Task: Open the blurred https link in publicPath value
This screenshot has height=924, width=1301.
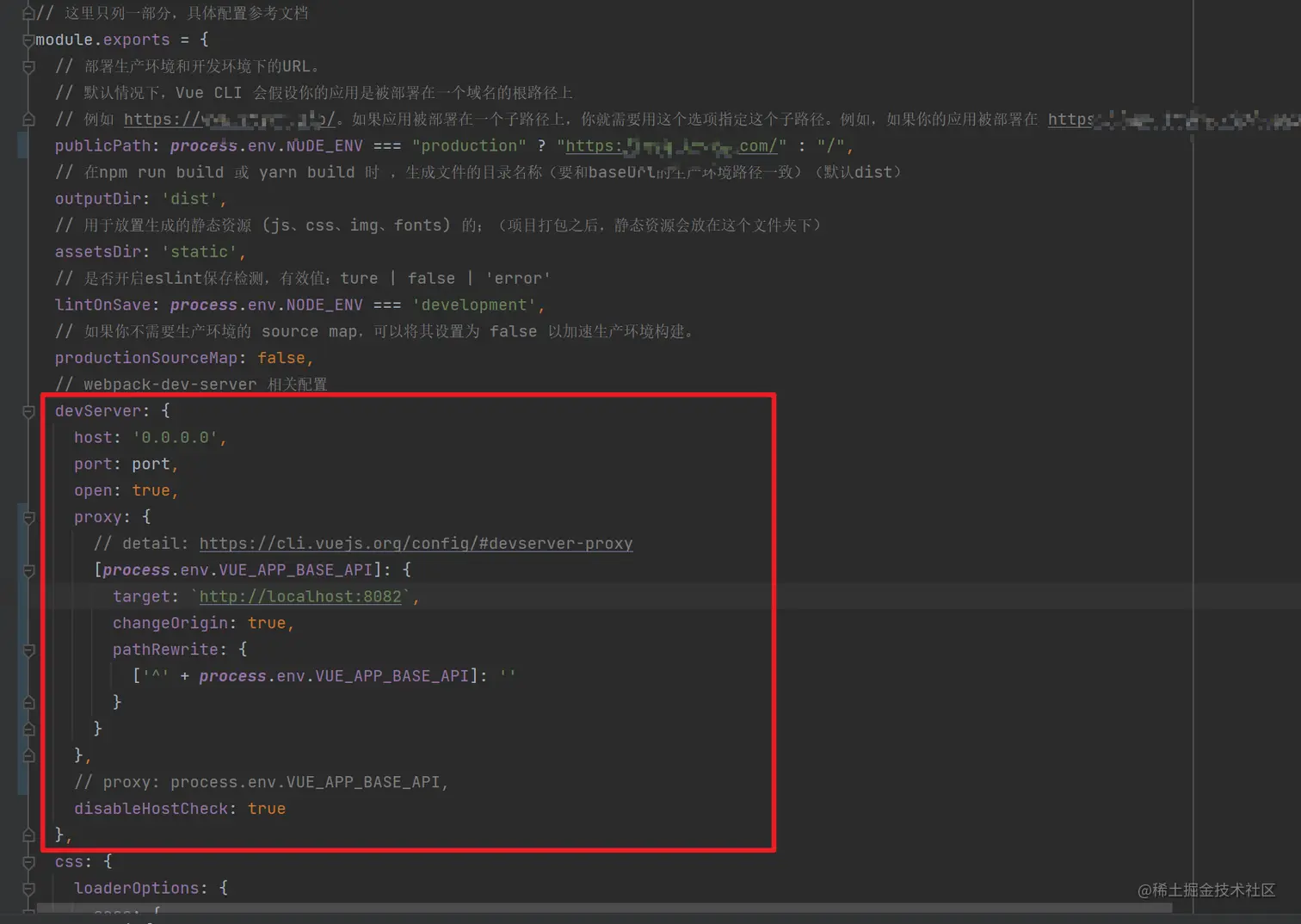Action: [x=671, y=146]
